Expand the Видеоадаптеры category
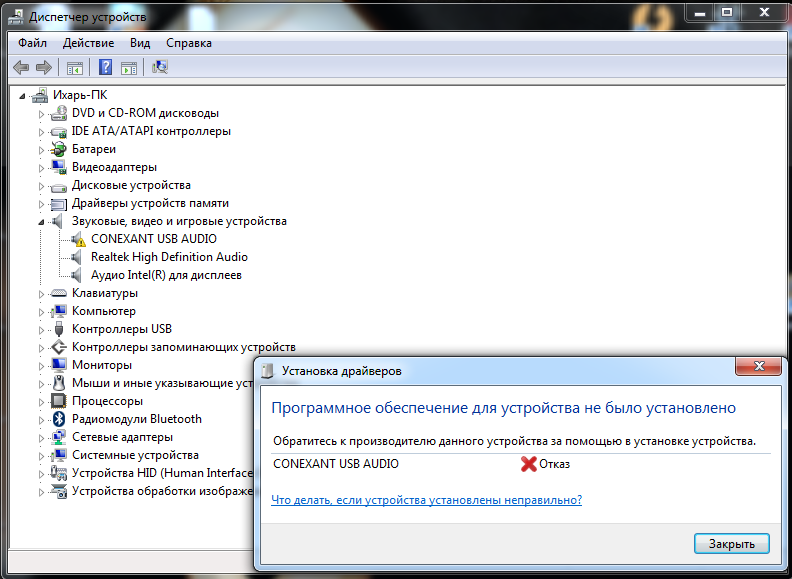This screenshot has height=579, width=792. click(x=41, y=168)
